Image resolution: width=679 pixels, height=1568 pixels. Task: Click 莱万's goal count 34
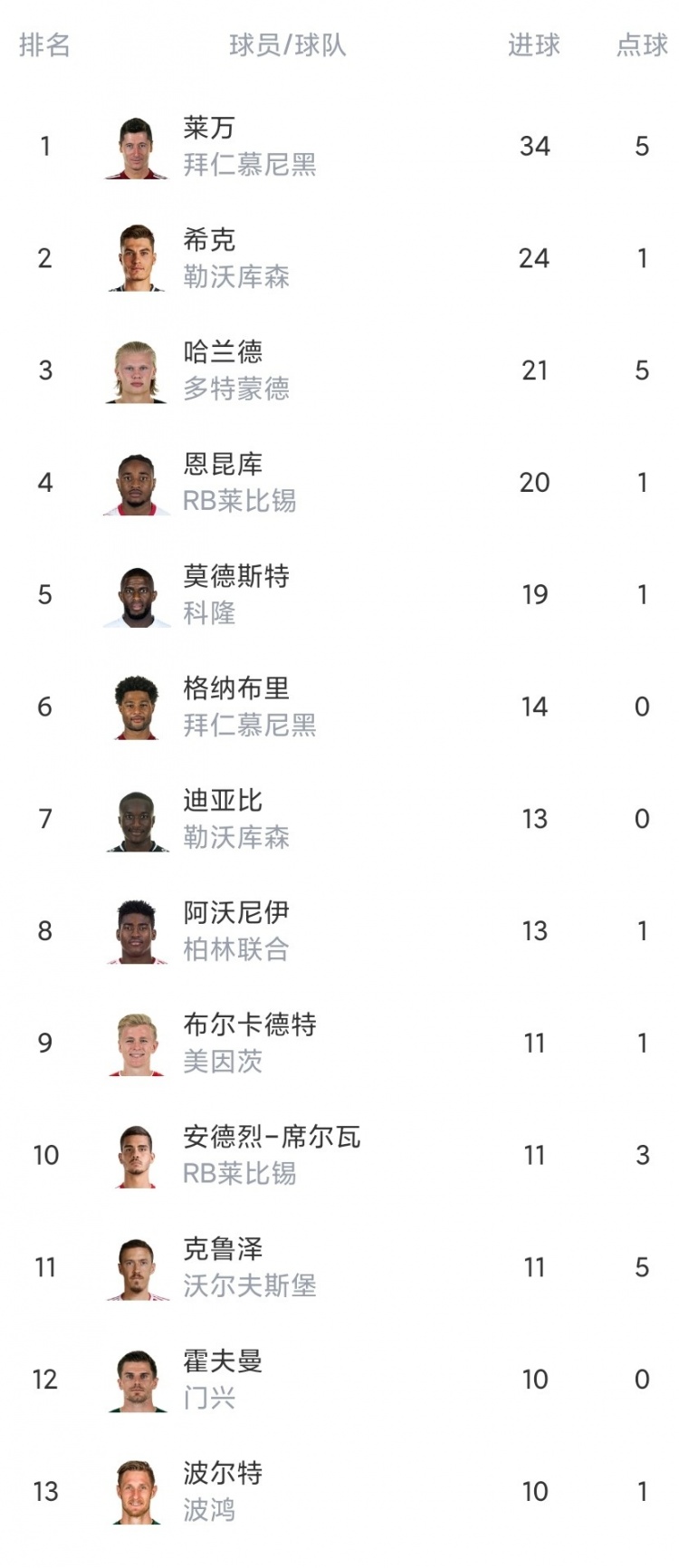click(534, 147)
